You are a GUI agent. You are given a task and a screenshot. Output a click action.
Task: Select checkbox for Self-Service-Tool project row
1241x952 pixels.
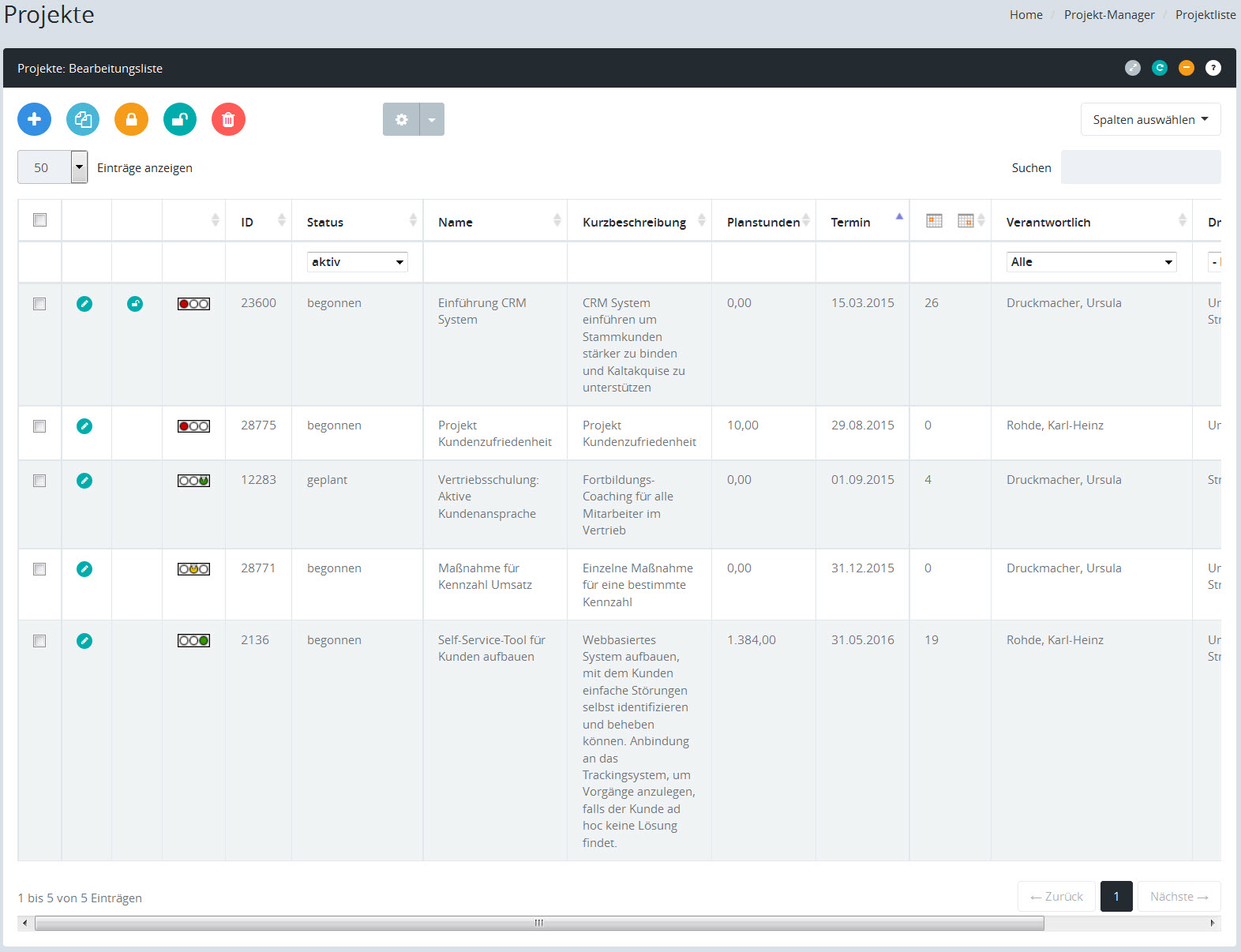pos(39,641)
